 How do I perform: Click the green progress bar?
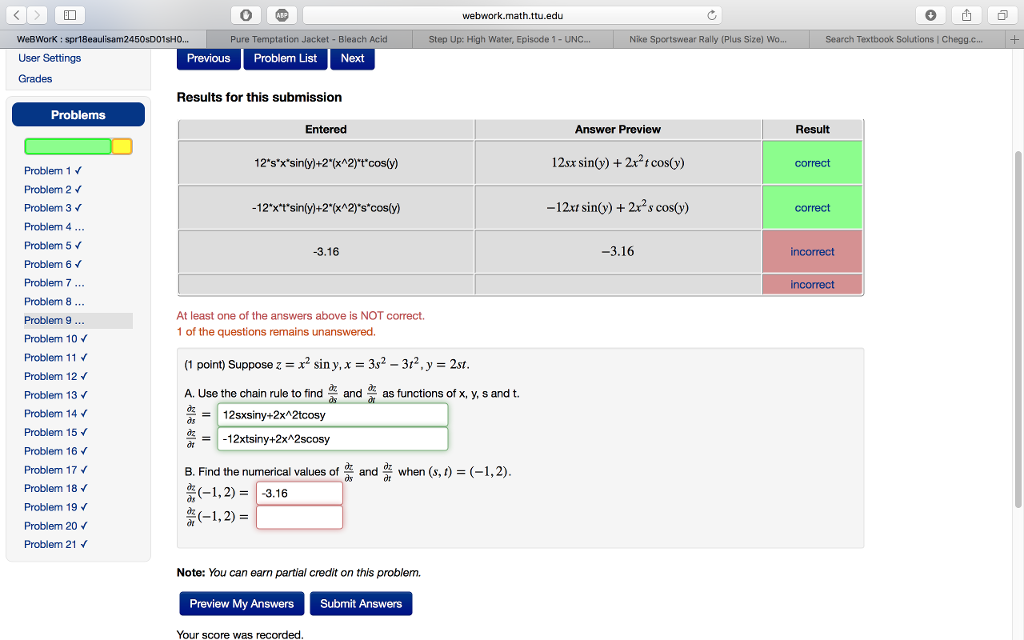click(68, 147)
